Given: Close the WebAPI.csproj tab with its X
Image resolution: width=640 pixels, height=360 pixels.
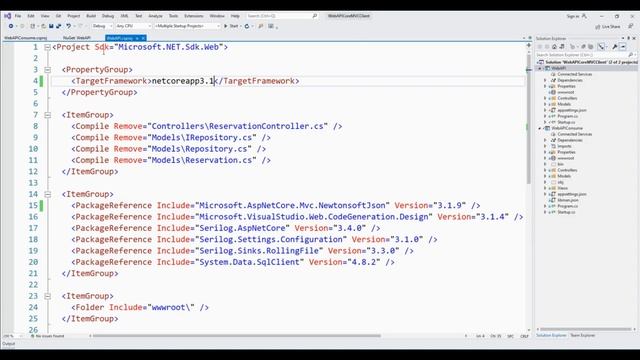Looking at the screenshot, I should (x=143, y=38).
